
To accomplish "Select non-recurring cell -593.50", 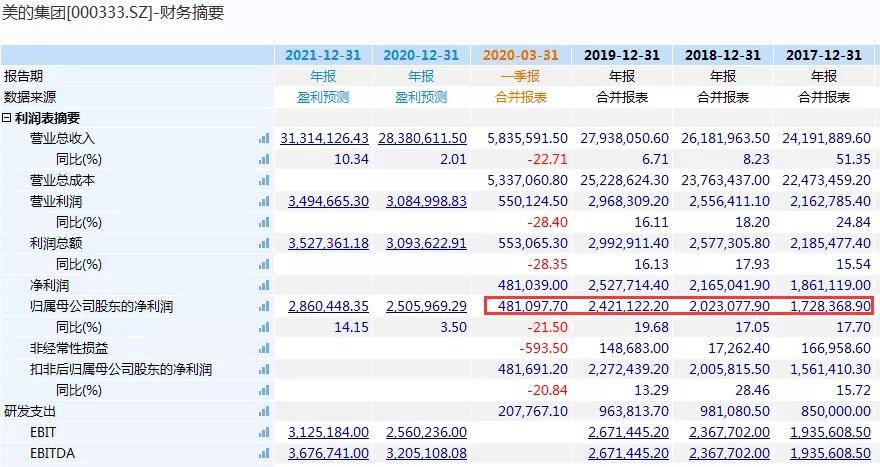I will point(543,348).
